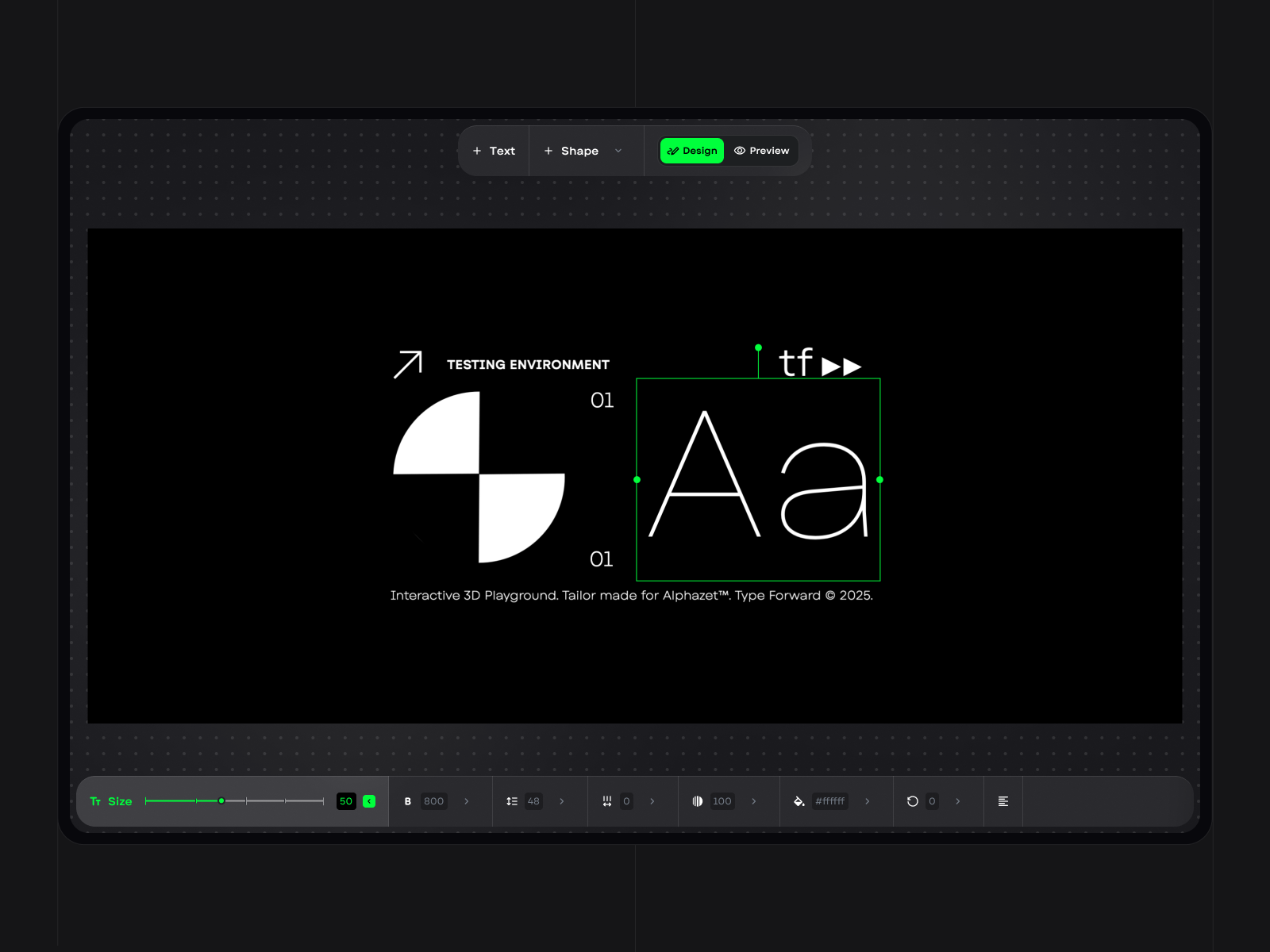Expand the fill color options

coord(868,801)
